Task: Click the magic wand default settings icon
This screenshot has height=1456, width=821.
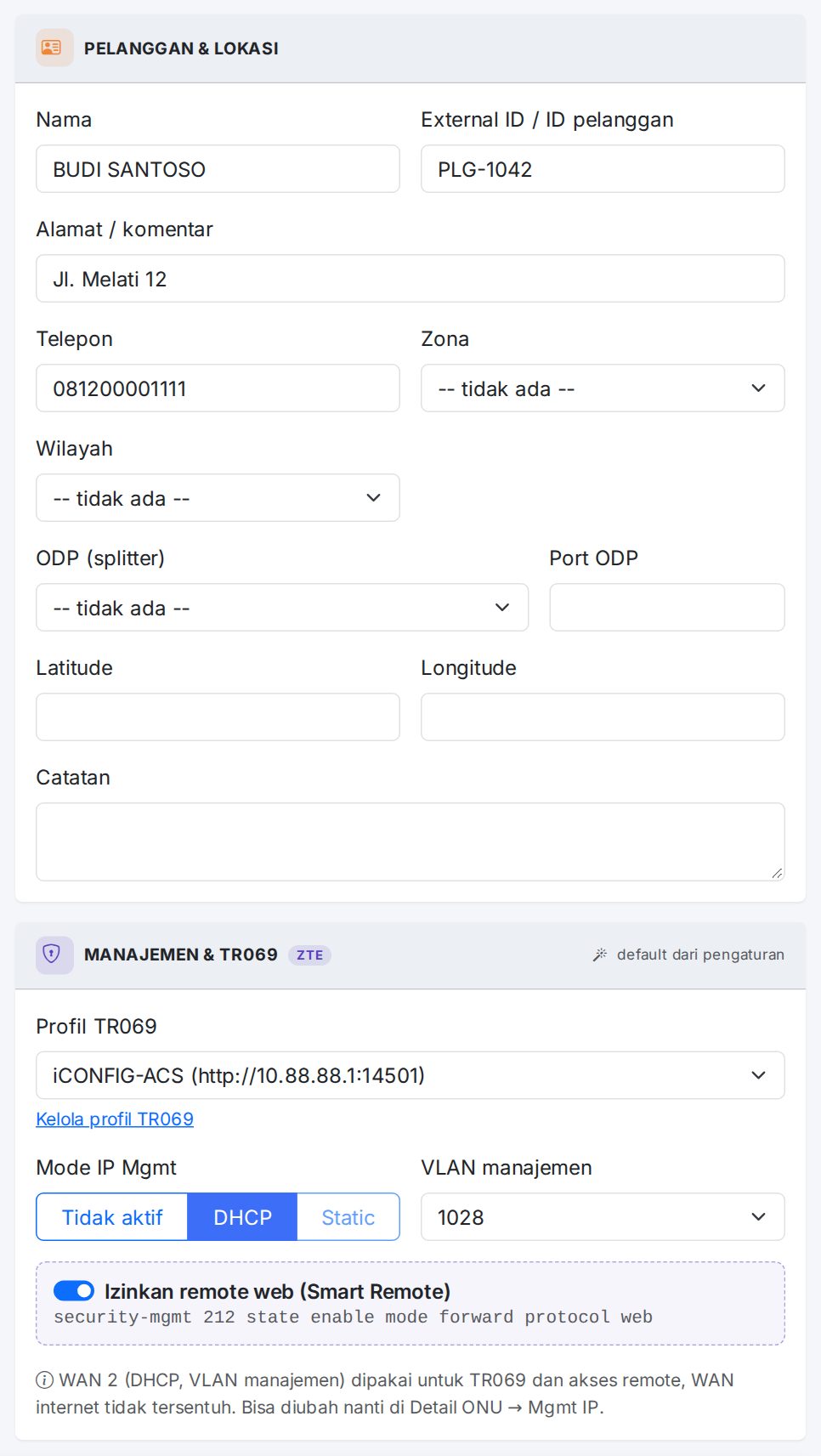Action: click(x=600, y=955)
